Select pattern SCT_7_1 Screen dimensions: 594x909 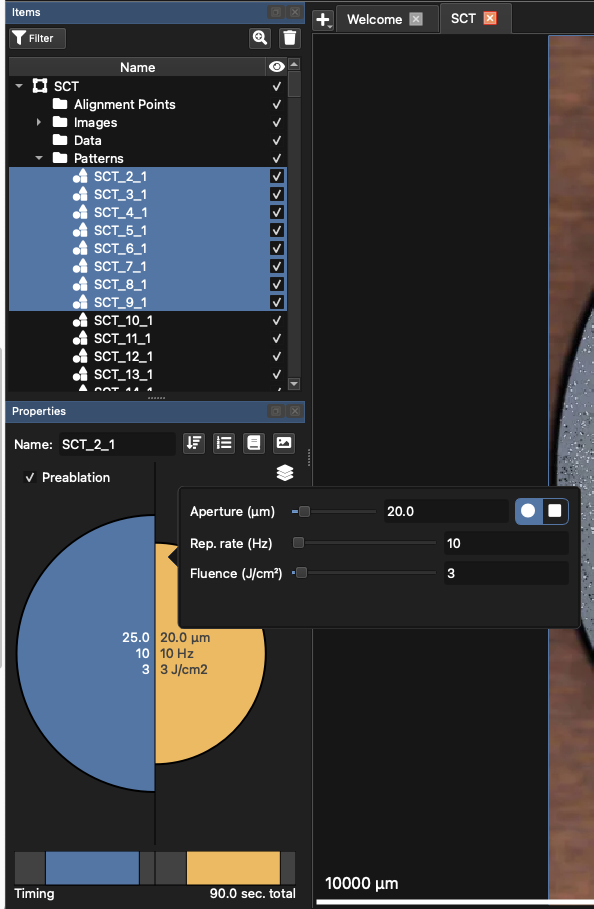121,266
